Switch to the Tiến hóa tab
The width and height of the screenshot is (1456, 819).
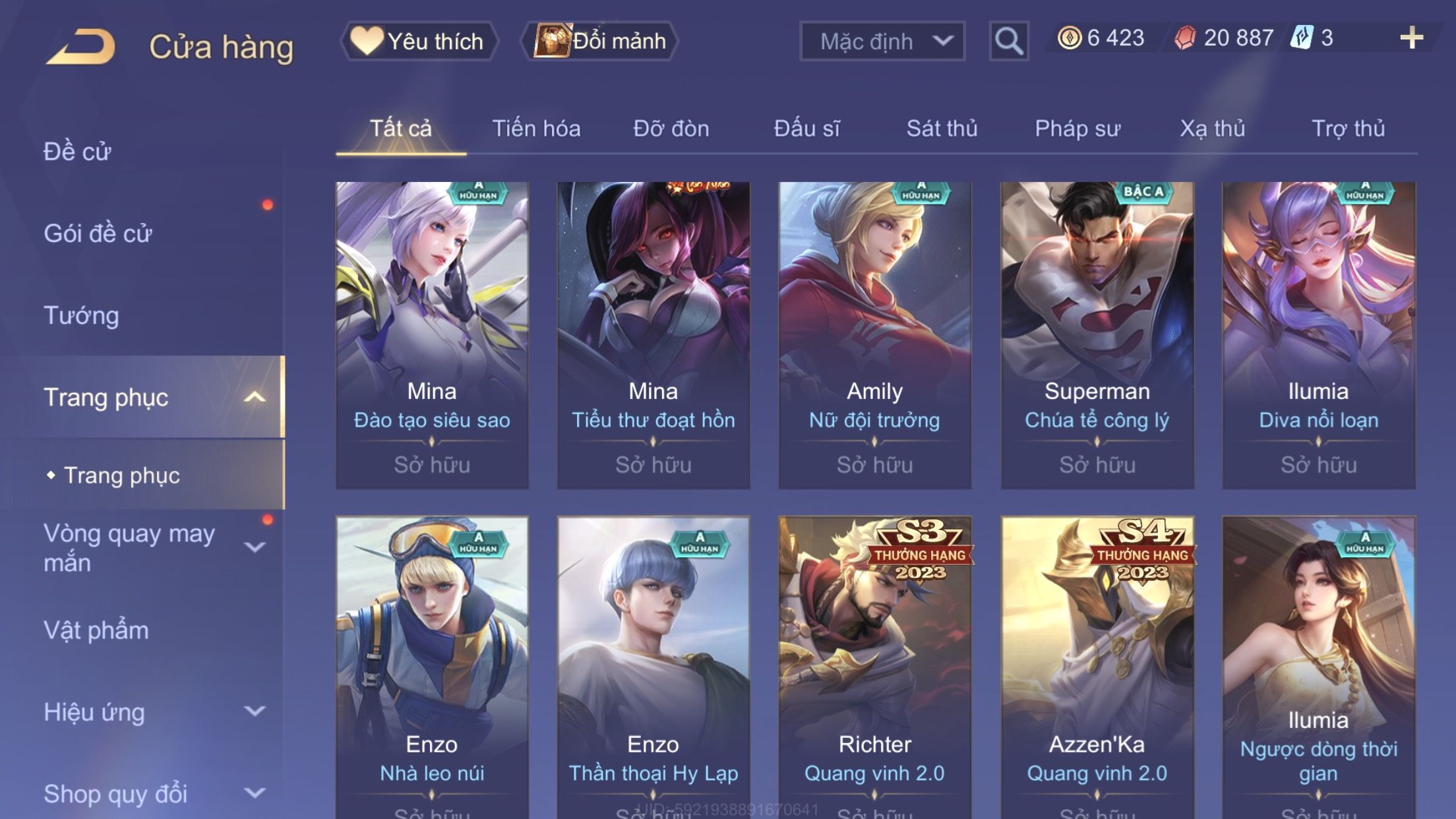click(536, 129)
